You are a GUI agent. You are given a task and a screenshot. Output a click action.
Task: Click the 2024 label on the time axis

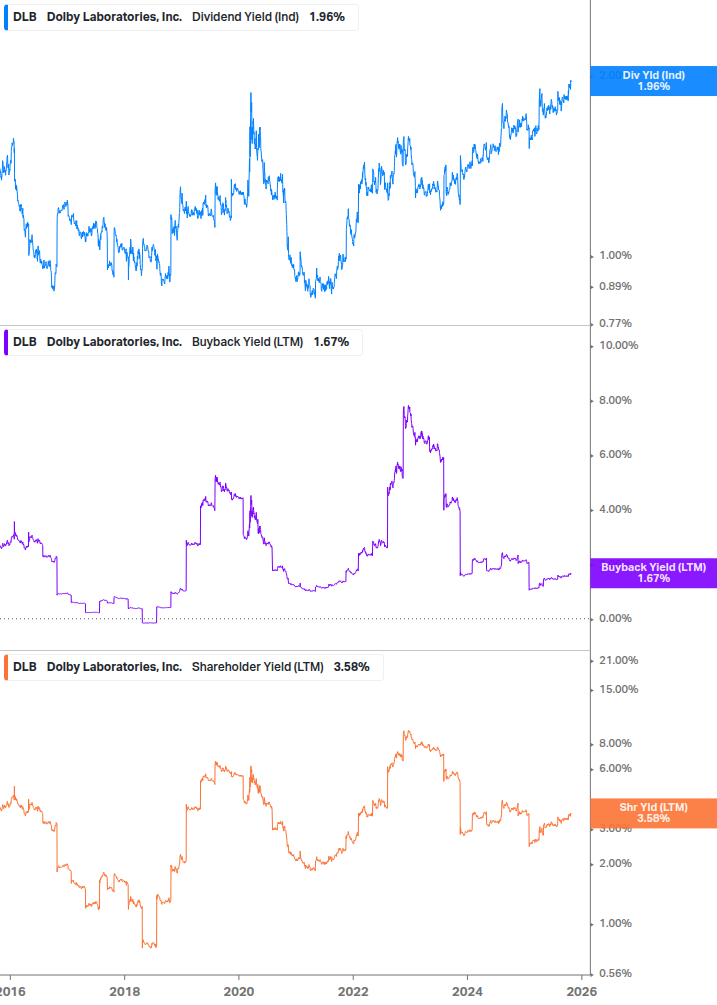tap(467, 991)
